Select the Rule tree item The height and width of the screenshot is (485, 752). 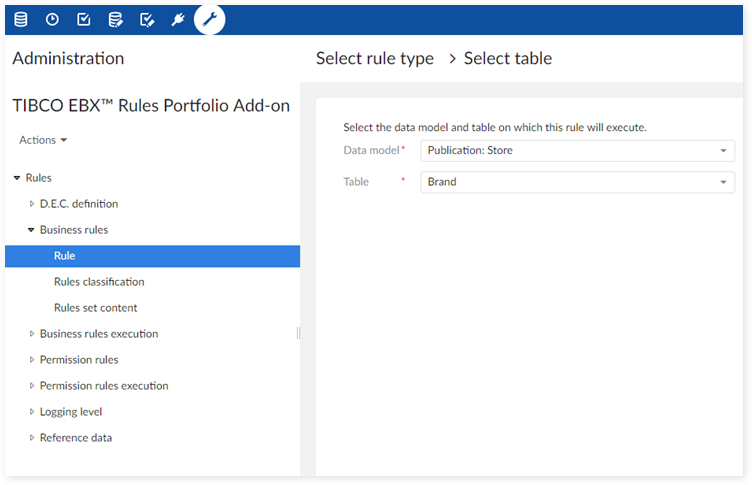[x=64, y=256]
